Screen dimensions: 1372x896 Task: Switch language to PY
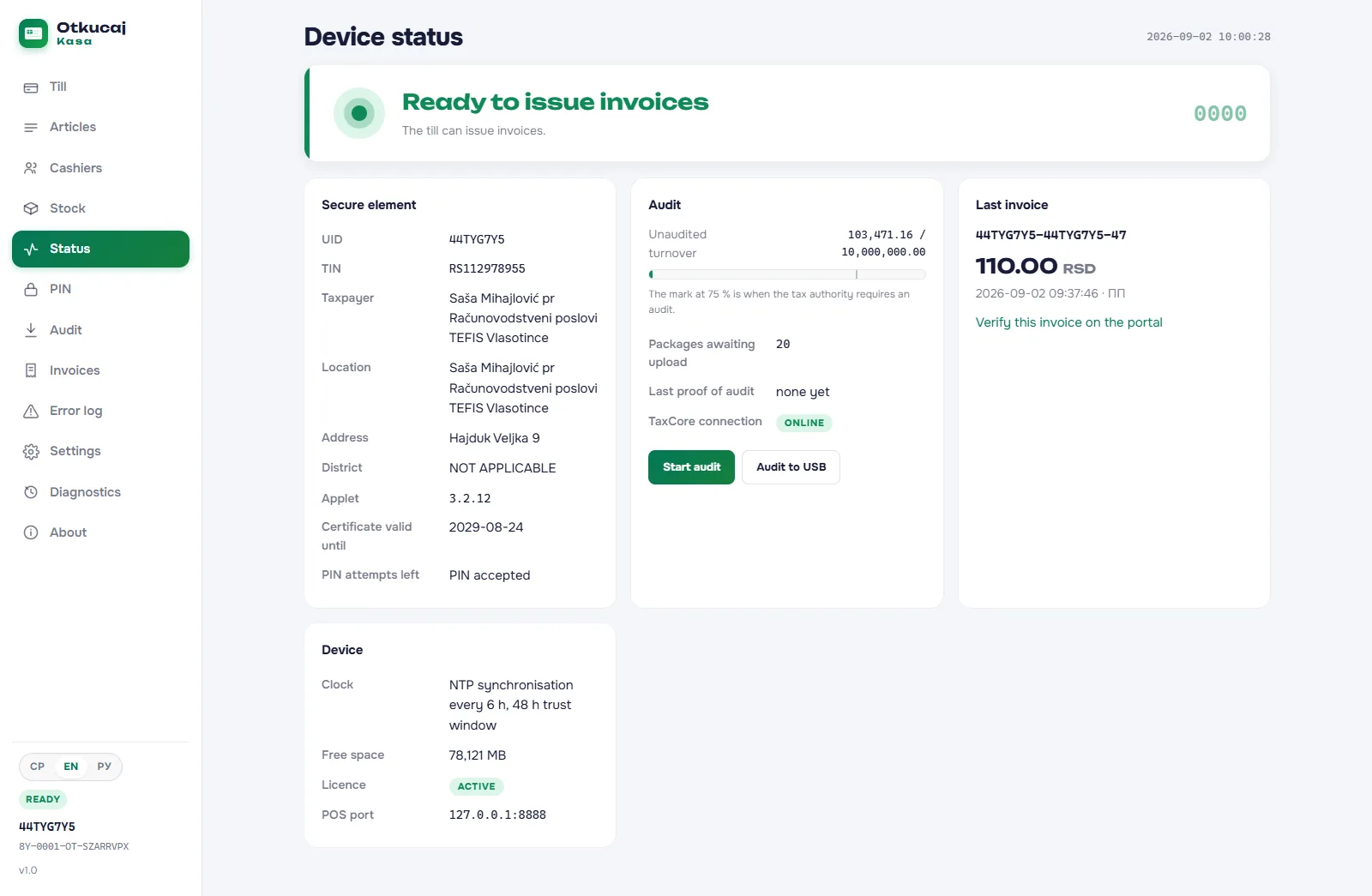(104, 767)
